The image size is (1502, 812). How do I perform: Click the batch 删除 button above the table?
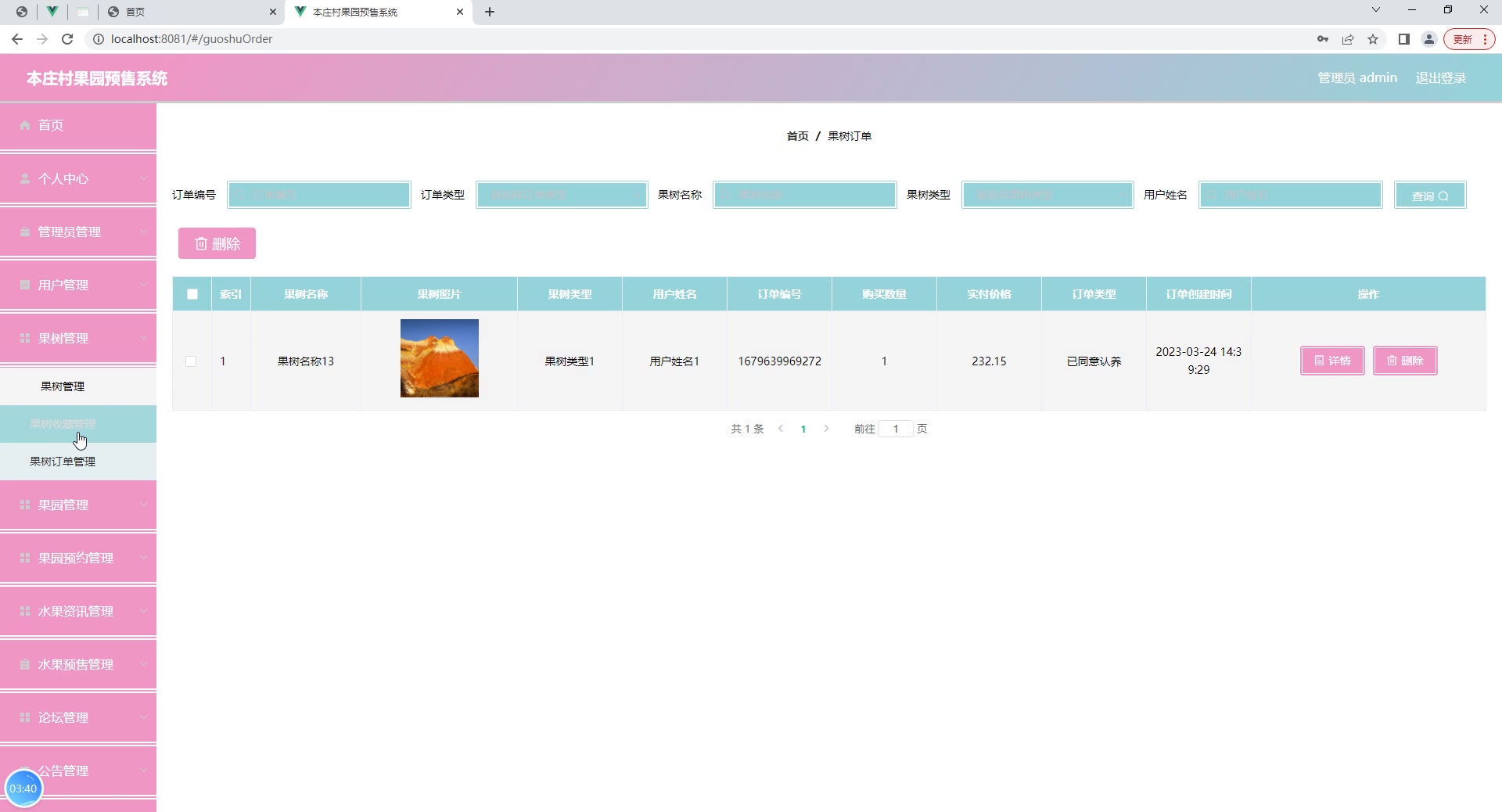[217, 243]
